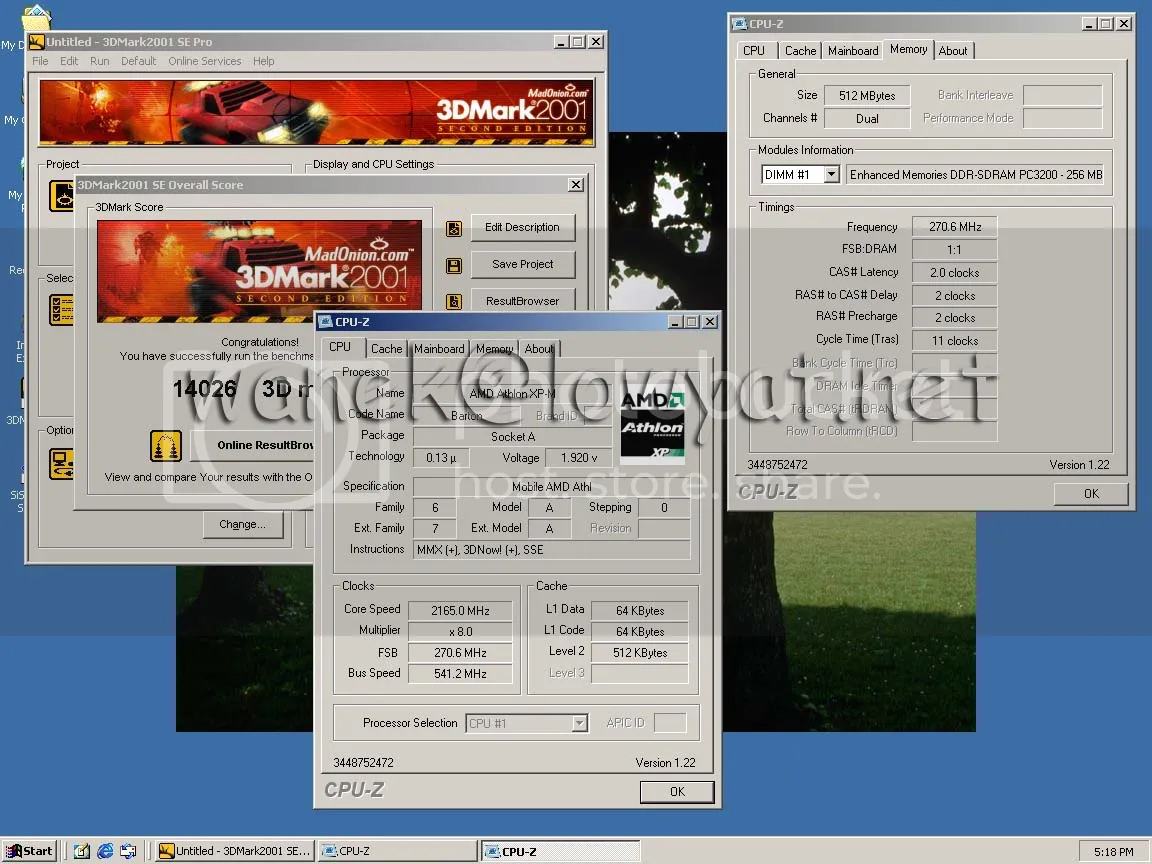Click the Edit Description button
The height and width of the screenshot is (864, 1152).
[522, 228]
